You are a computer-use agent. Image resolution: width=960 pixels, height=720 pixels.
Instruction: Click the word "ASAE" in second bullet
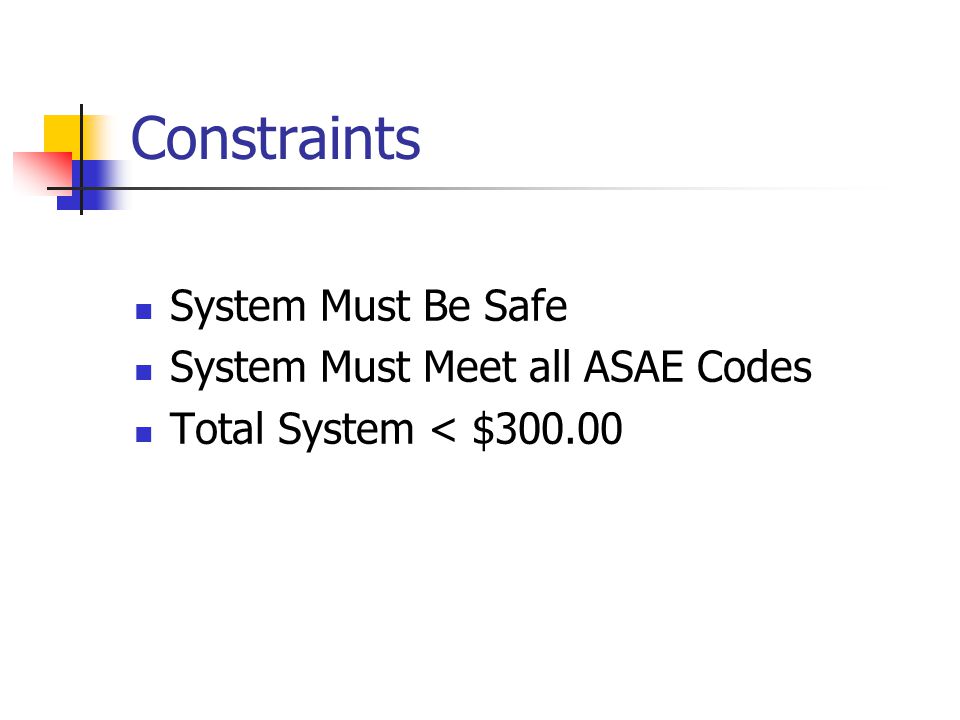point(633,367)
